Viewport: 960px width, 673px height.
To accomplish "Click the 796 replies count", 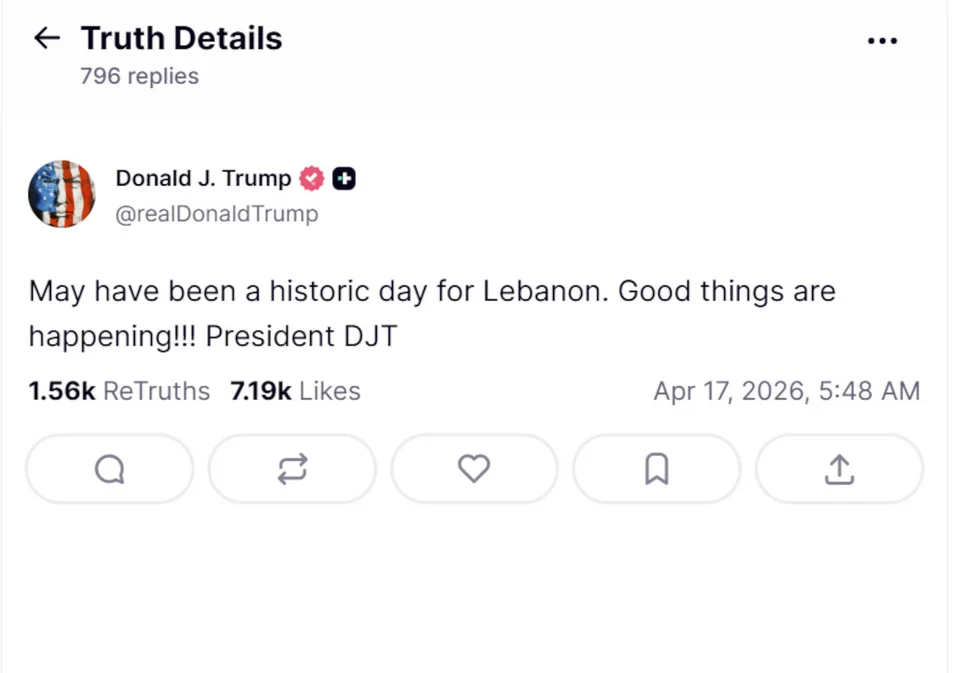I will 139,76.
